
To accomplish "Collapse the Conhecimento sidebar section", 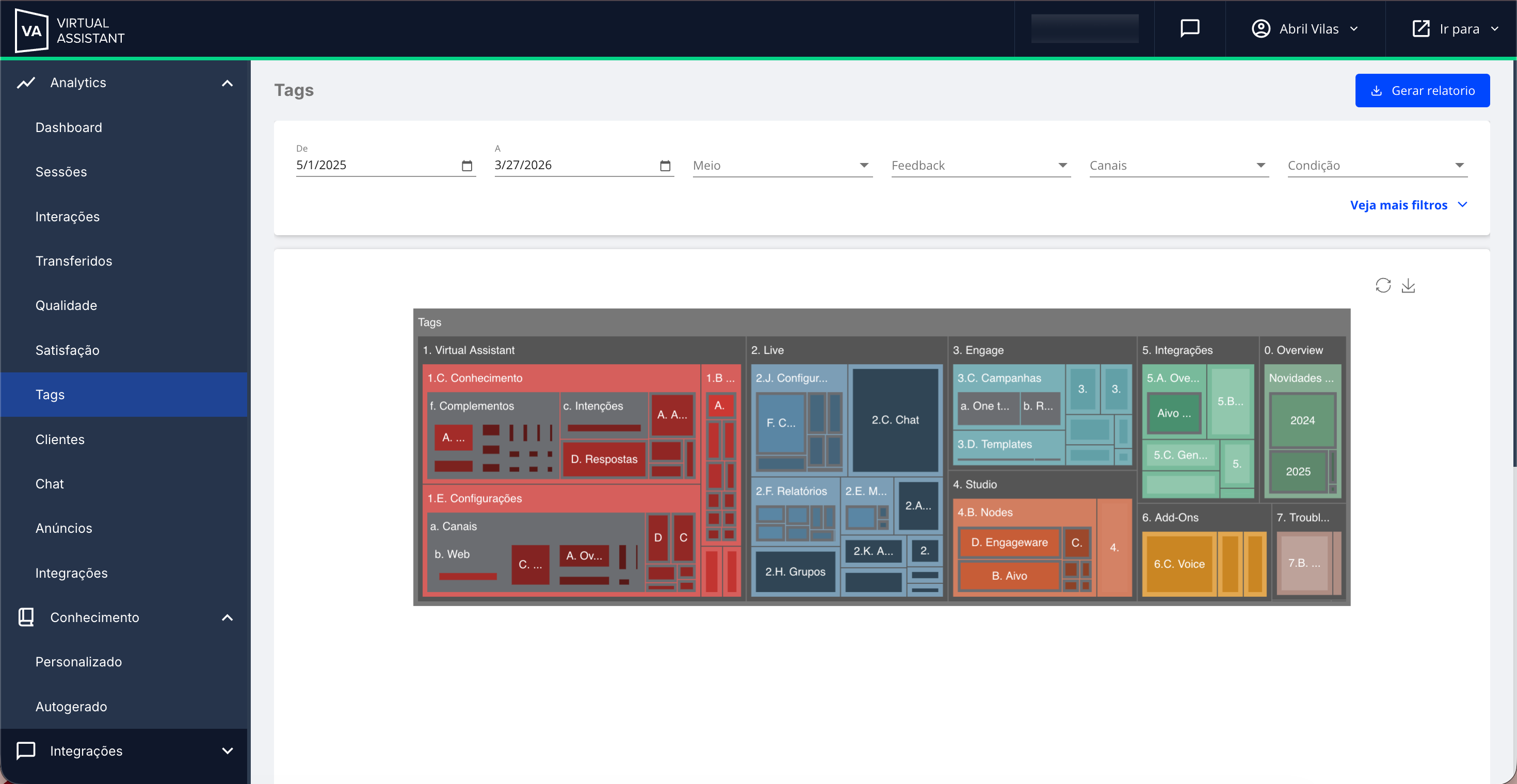I will click(x=228, y=617).
